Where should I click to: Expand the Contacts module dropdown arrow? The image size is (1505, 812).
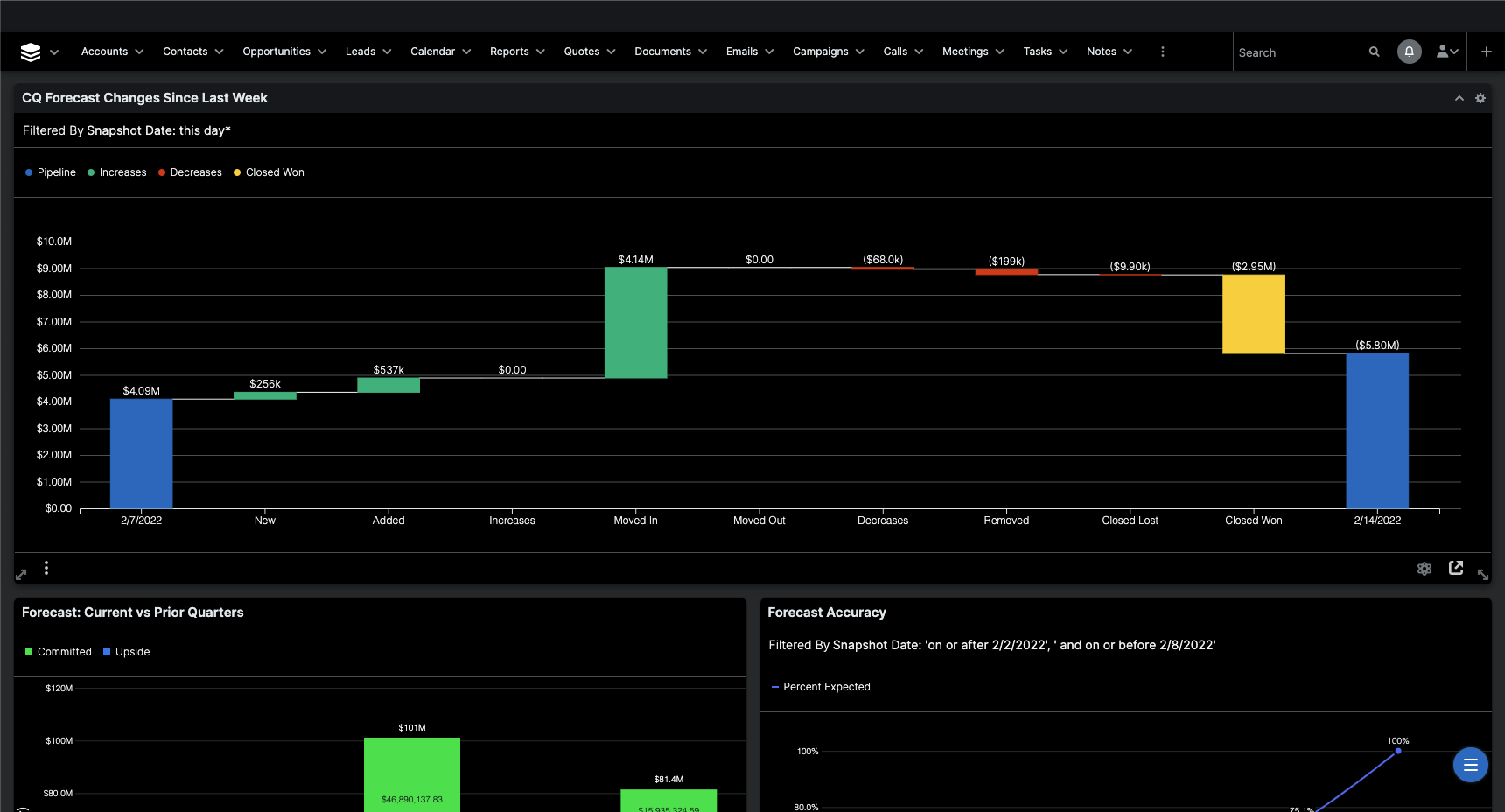219,52
